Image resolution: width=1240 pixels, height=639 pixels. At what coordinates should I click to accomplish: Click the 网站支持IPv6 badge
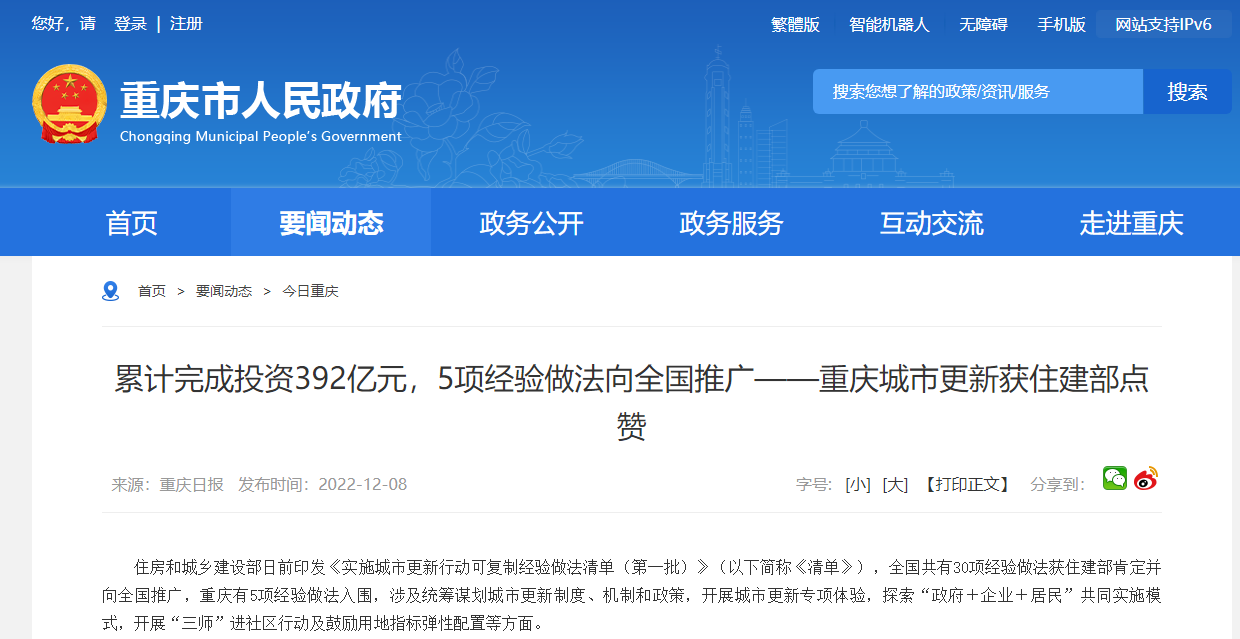[1163, 25]
